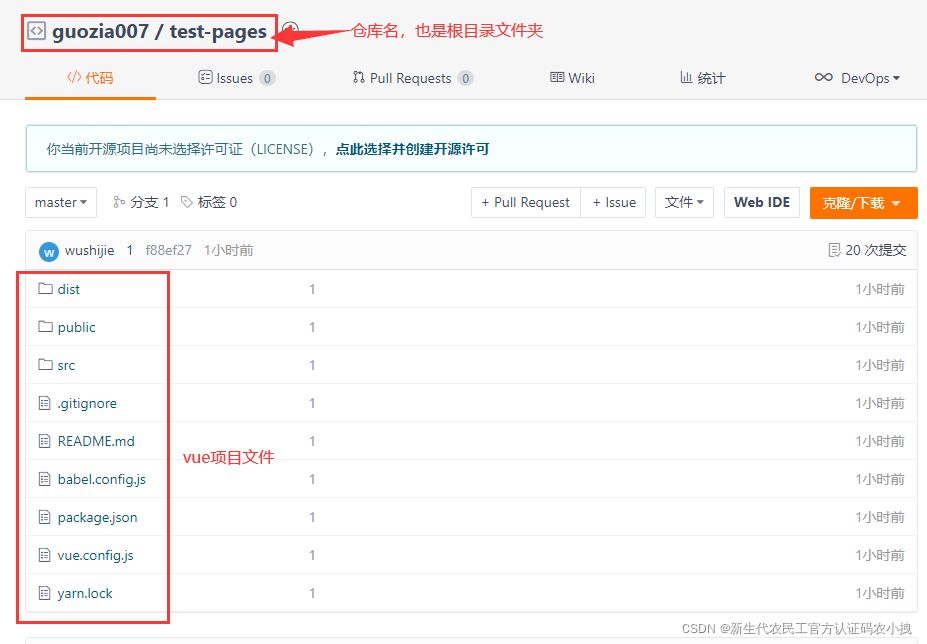The width and height of the screenshot is (927, 644).
Task: Click the repository code icon beside guozia007
Action: click(x=36, y=31)
